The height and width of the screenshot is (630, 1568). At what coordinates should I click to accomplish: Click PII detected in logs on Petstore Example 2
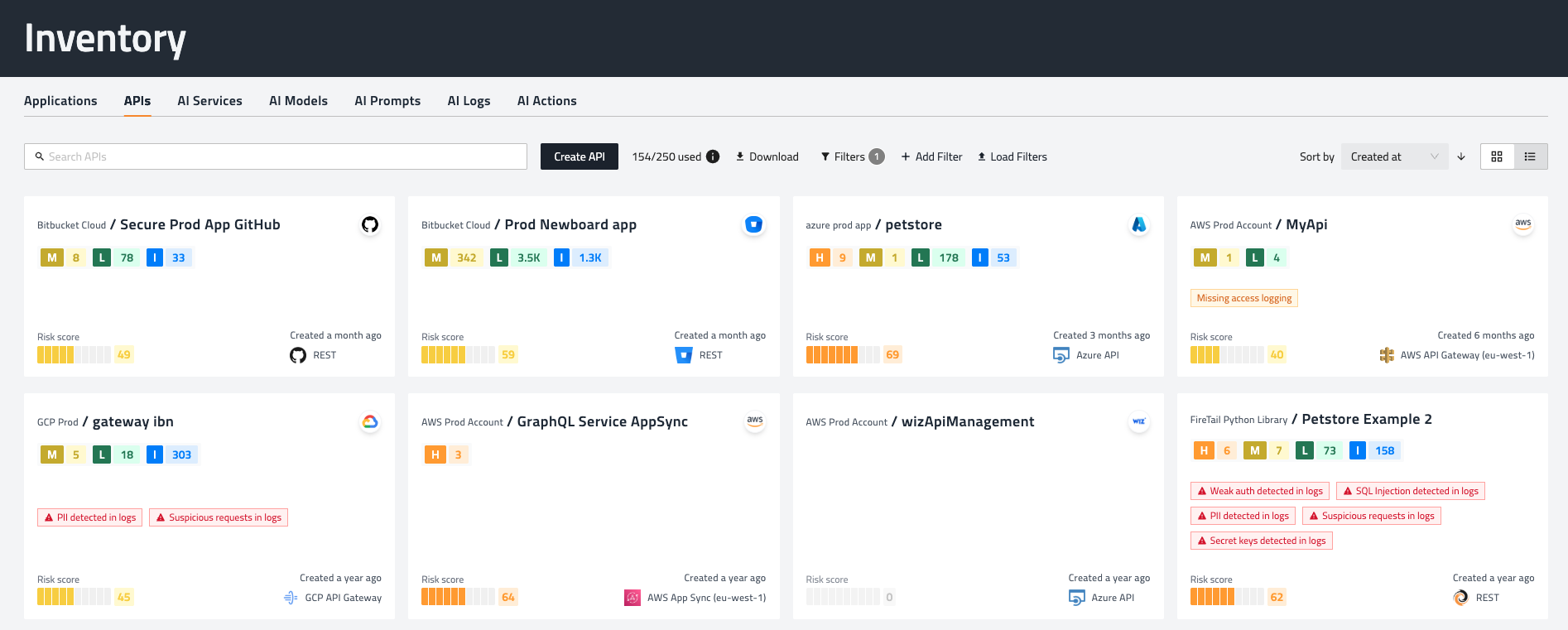click(1243, 516)
